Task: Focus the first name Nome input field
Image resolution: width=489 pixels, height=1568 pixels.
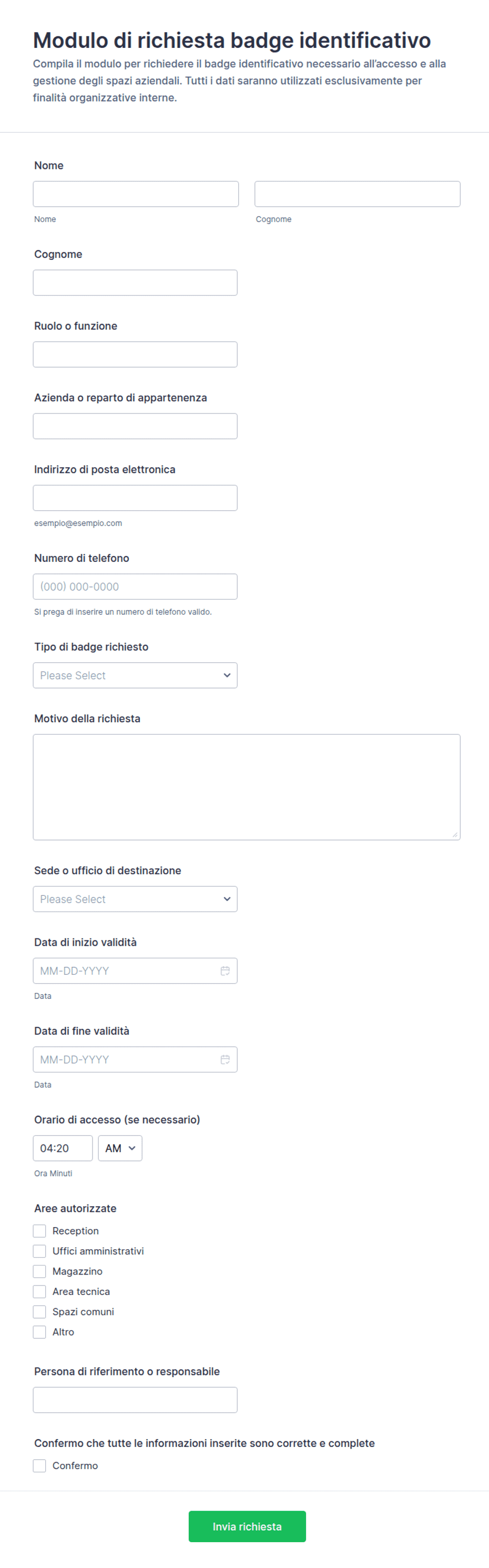Action: click(x=136, y=194)
